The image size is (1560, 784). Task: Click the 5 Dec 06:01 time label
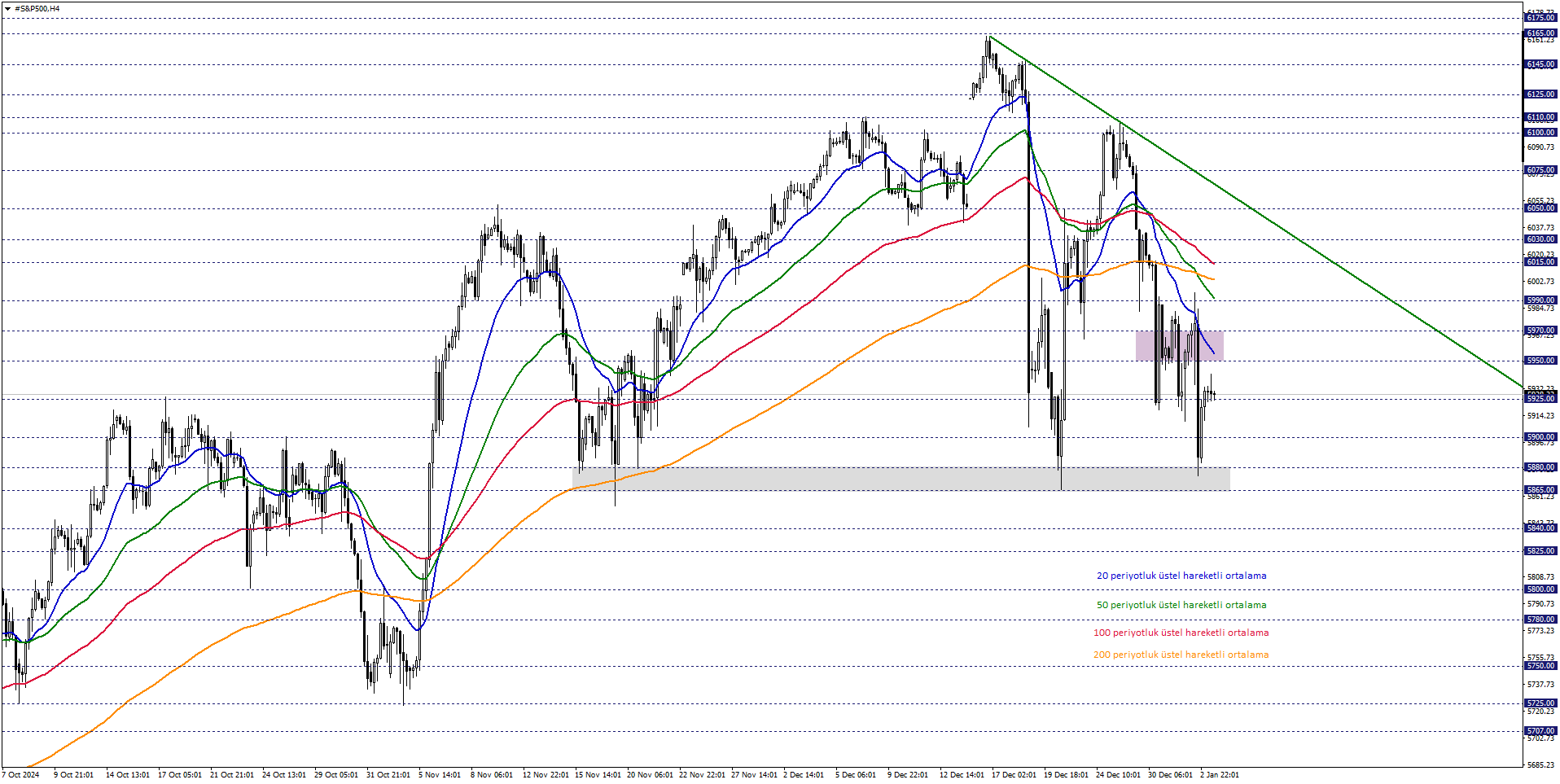[855, 774]
